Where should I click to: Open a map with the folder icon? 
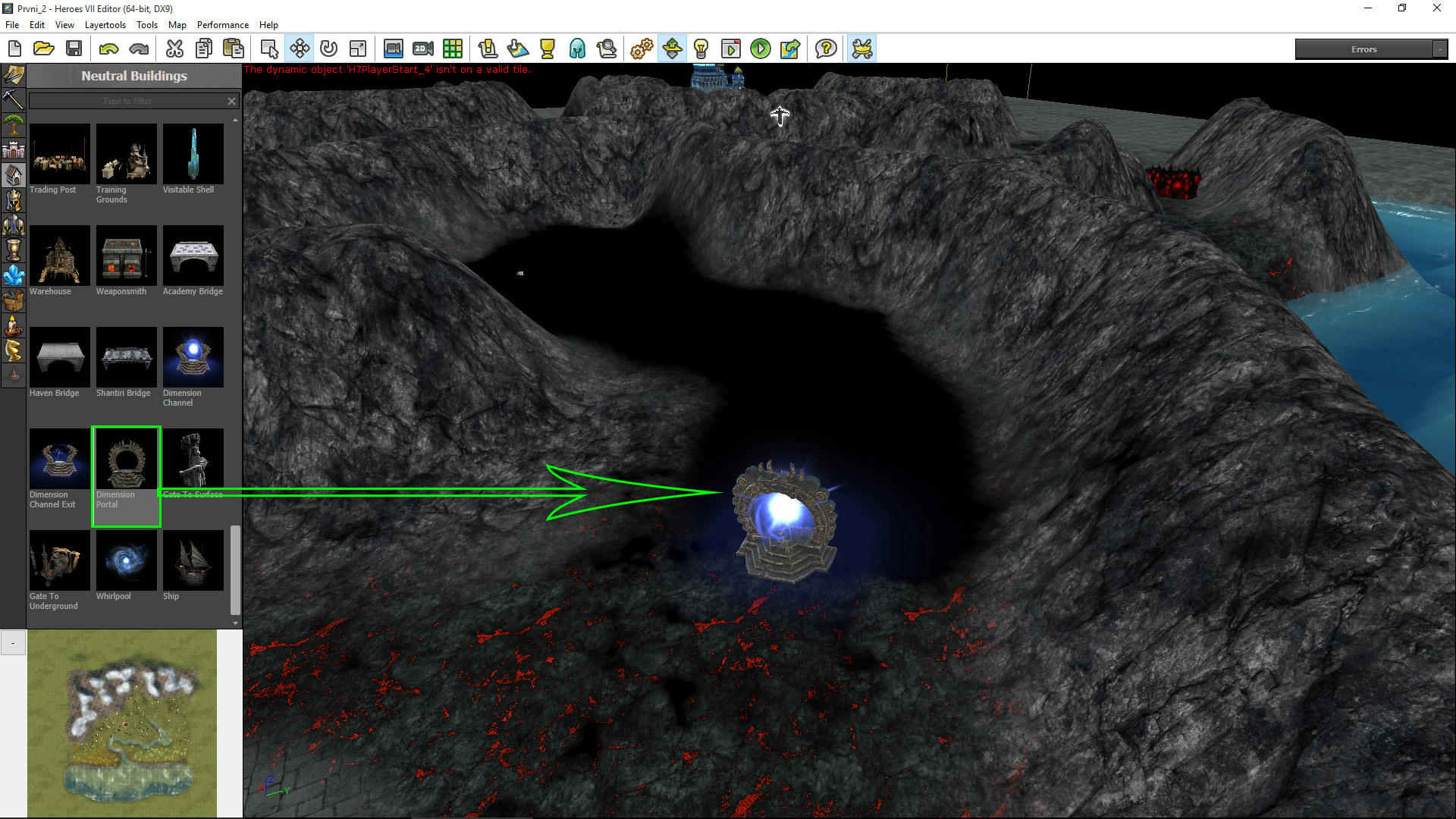point(44,49)
